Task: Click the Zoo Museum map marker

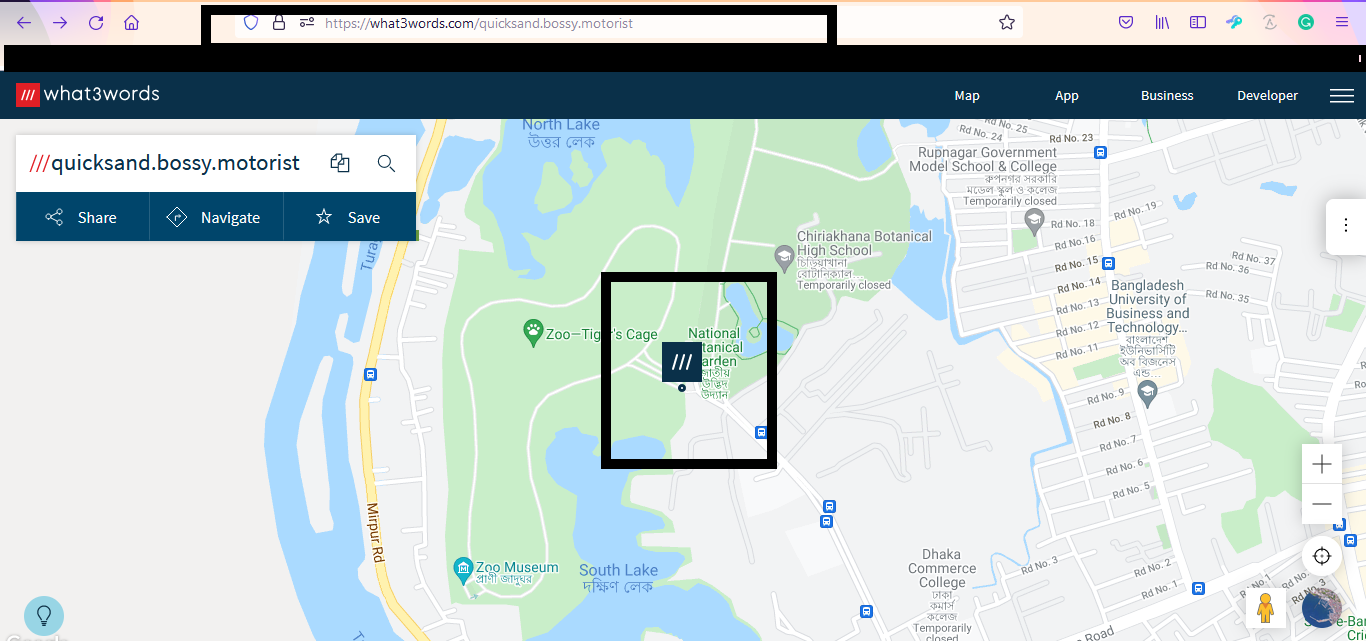Action: click(463, 571)
